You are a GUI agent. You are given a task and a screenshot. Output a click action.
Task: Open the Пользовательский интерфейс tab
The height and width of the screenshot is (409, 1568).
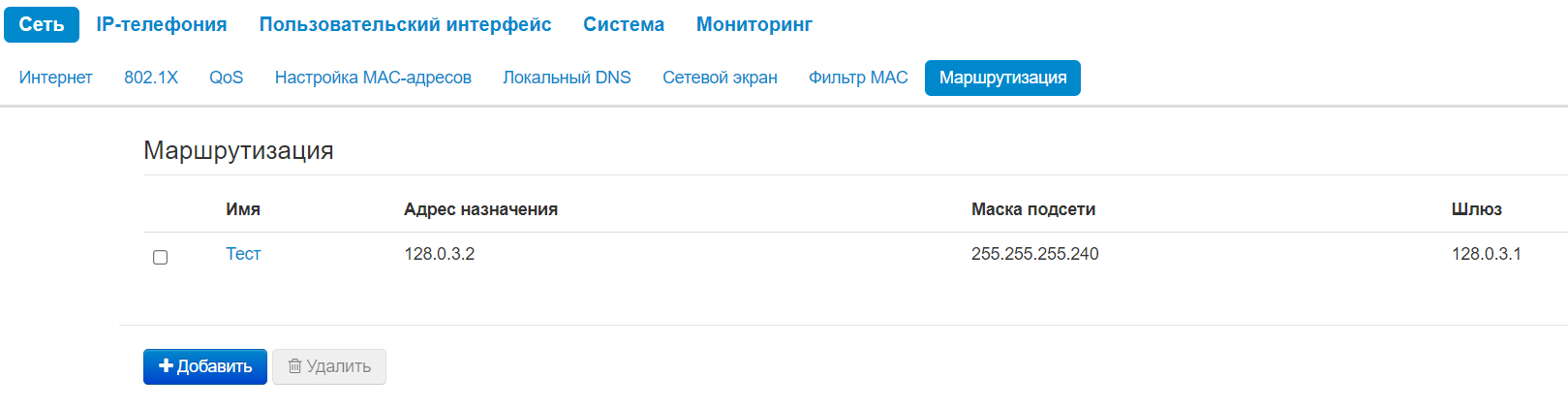coord(405,25)
